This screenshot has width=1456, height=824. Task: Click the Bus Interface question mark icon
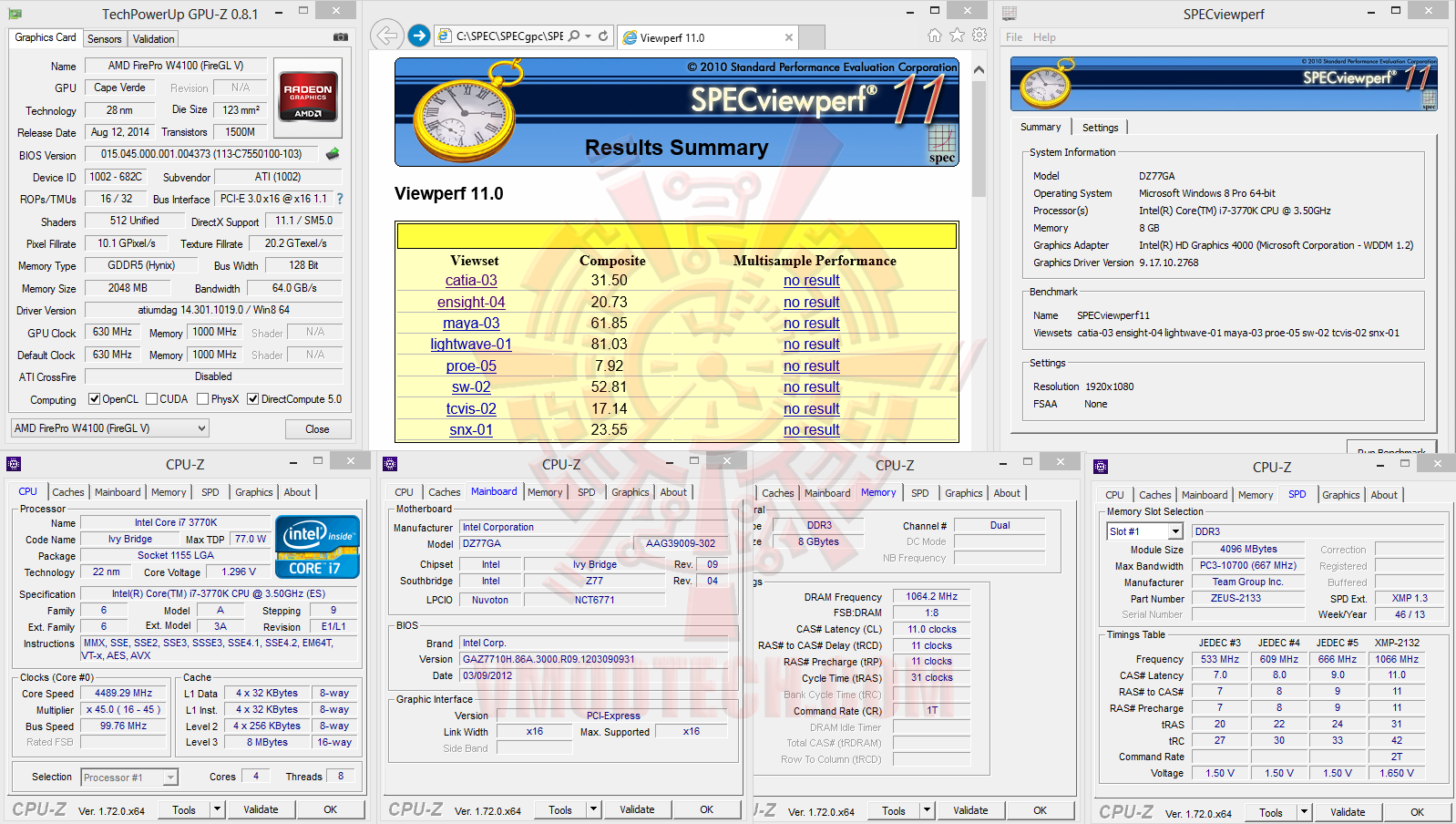340,199
